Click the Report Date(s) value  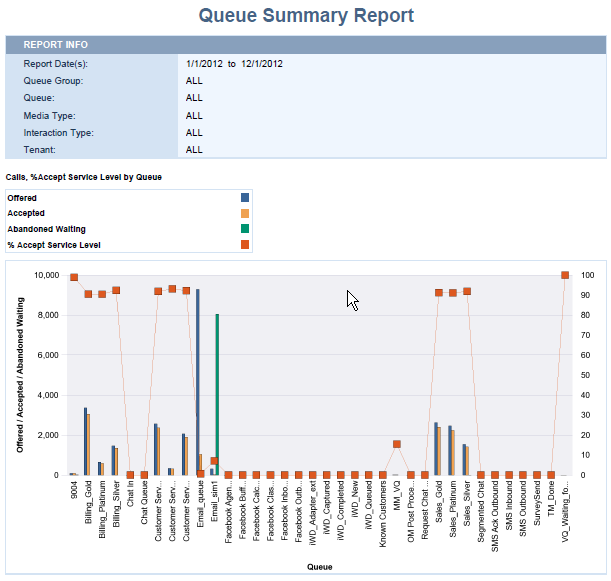coord(234,63)
